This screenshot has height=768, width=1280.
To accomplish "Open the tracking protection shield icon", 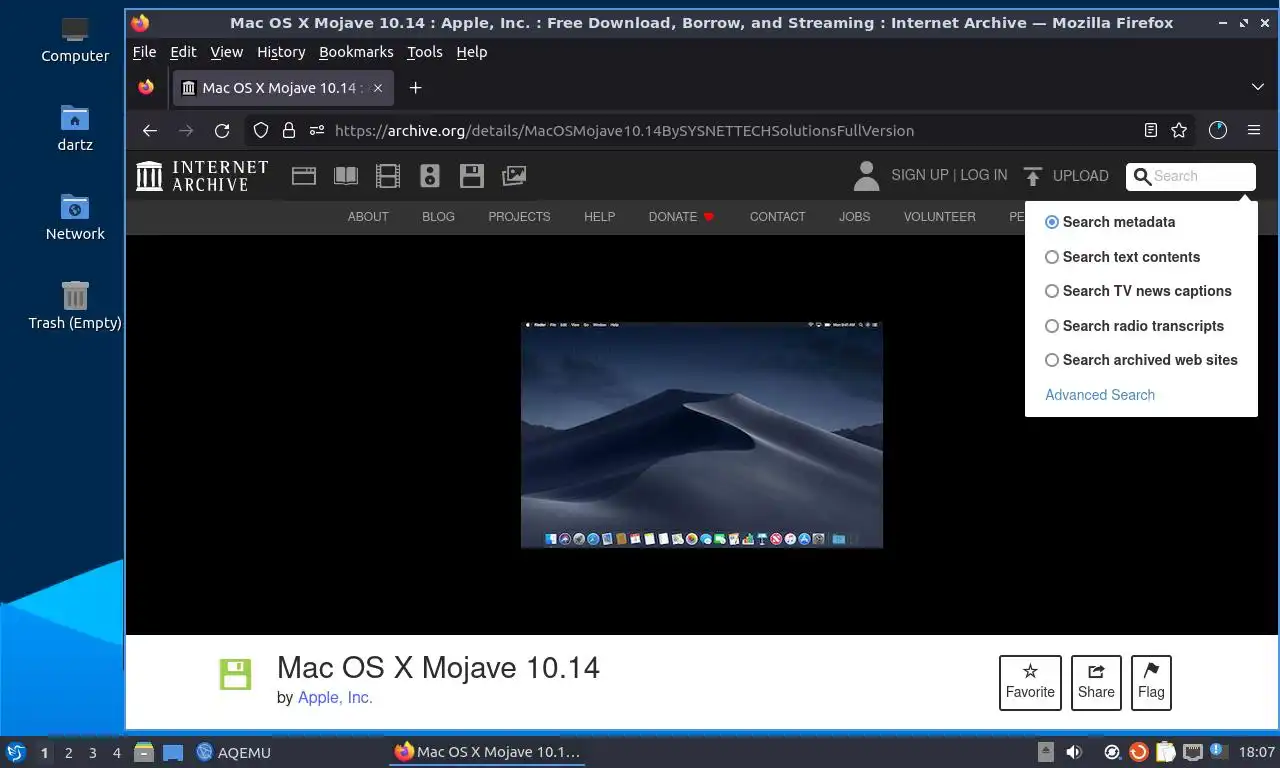I will pos(261,130).
